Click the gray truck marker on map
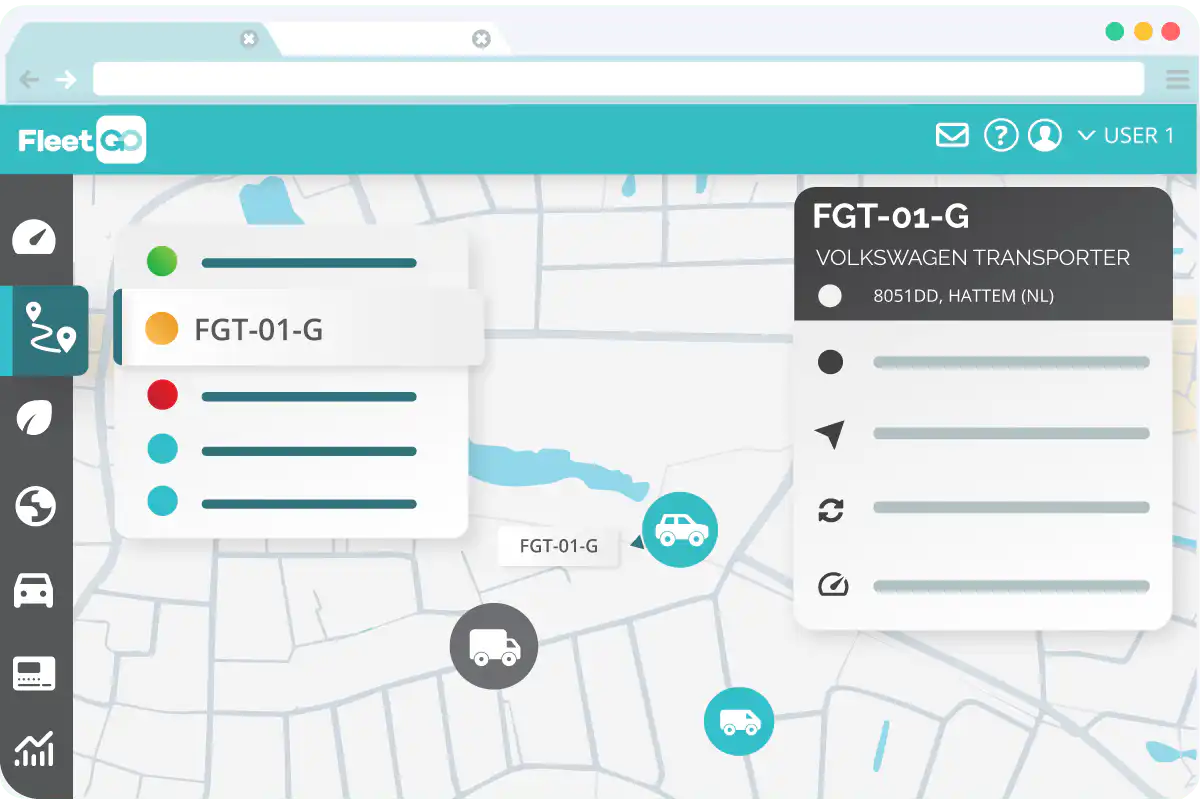1200x800 pixels. pos(494,646)
